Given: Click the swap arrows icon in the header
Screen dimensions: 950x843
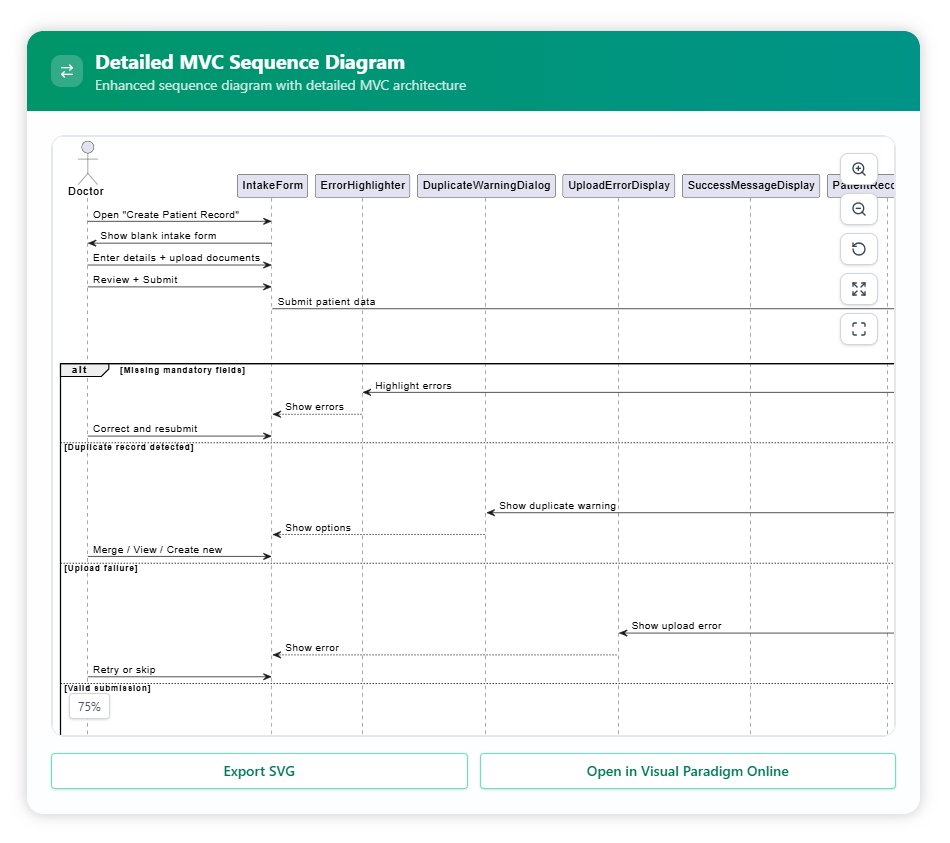Looking at the screenshot, I should pos(67,71).
